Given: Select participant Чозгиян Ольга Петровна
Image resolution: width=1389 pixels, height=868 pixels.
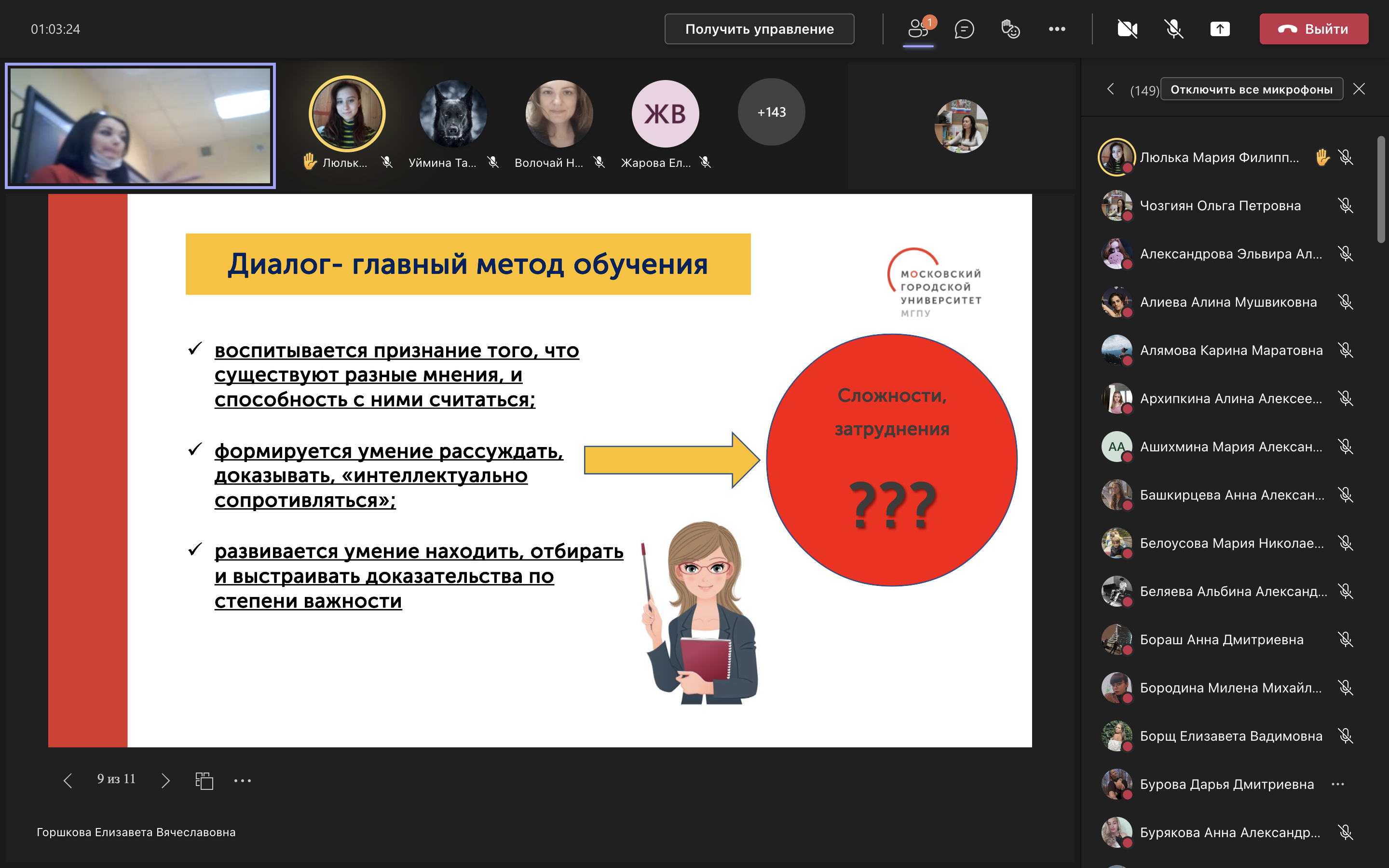Looking at the screenshot, I should click(x=1220, y=205).
